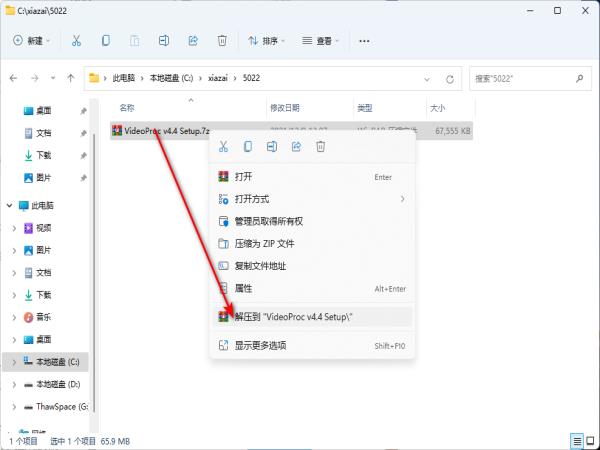Choose 复制文件地址 in the context menu
The image size is (600, 450).
click(x=312, y=266)
